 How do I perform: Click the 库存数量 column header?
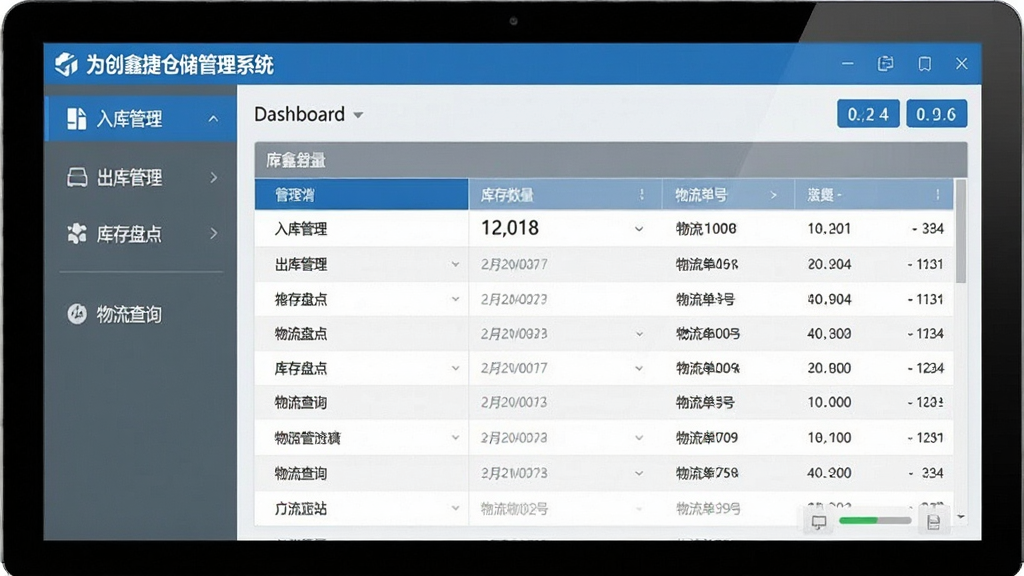click(x=566, y=195)
